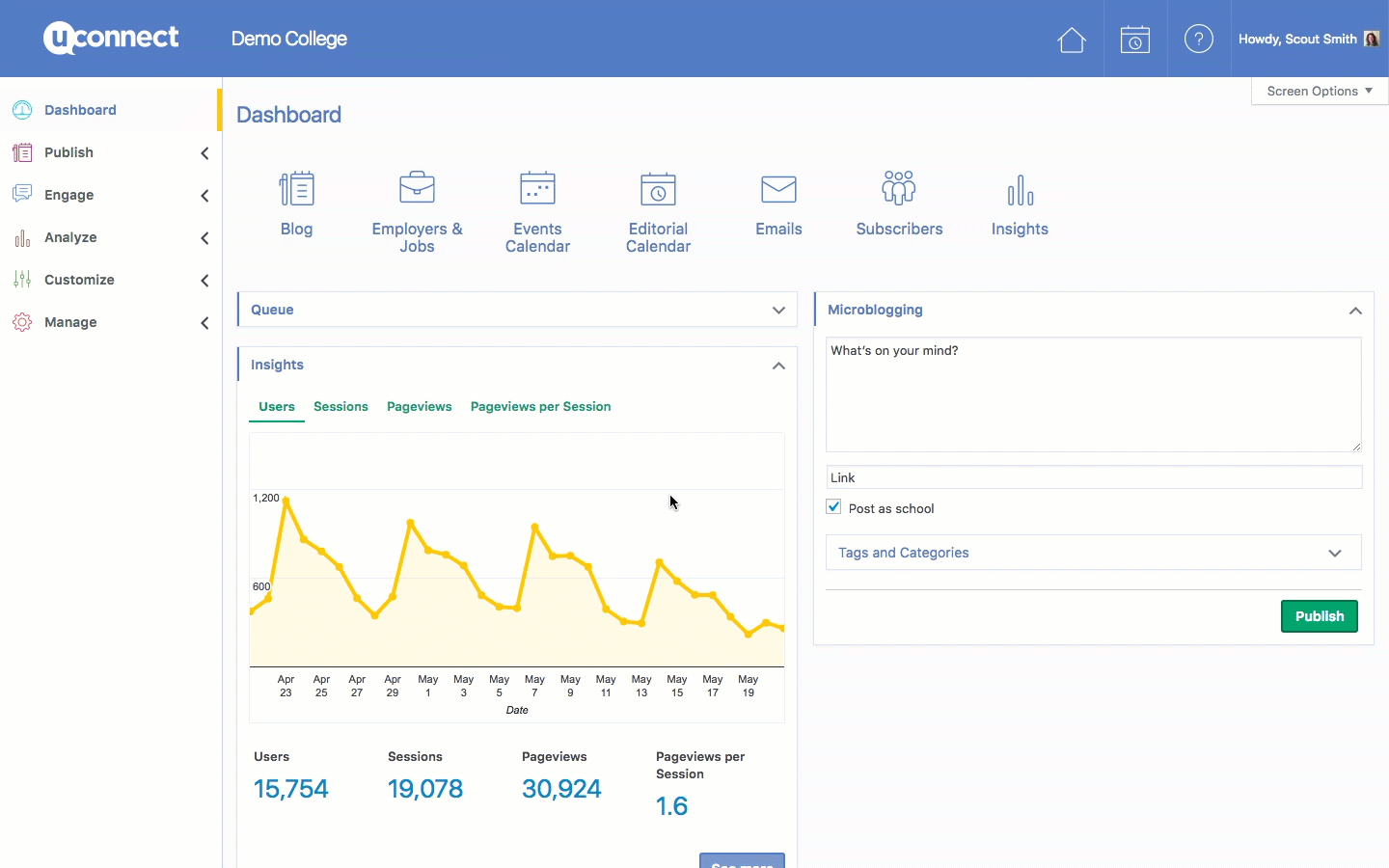Image resolution: width=1389 pixels, height=868 pixels.
Task: Click the What's on your mind textbox
Action: click(1093, 395)
